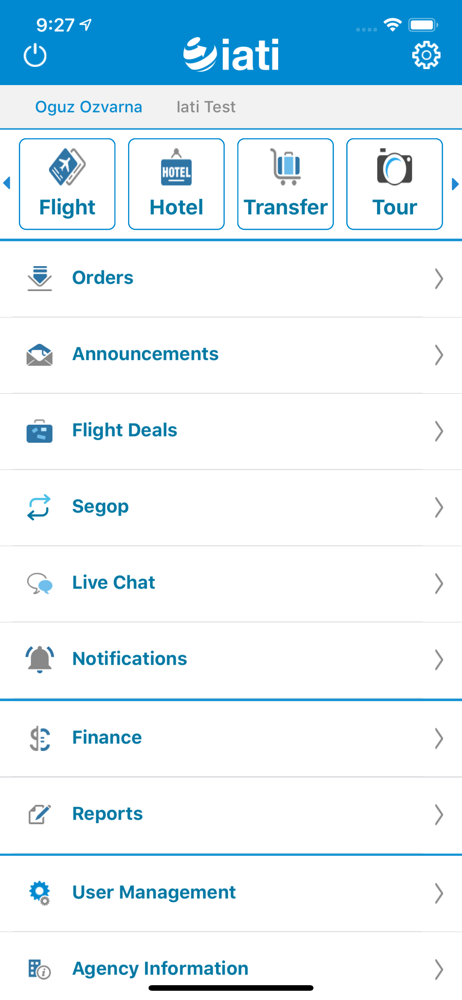Show previous services with left arrow
Viewport: 462px width, 1000px height.
[x=6, y=184]
